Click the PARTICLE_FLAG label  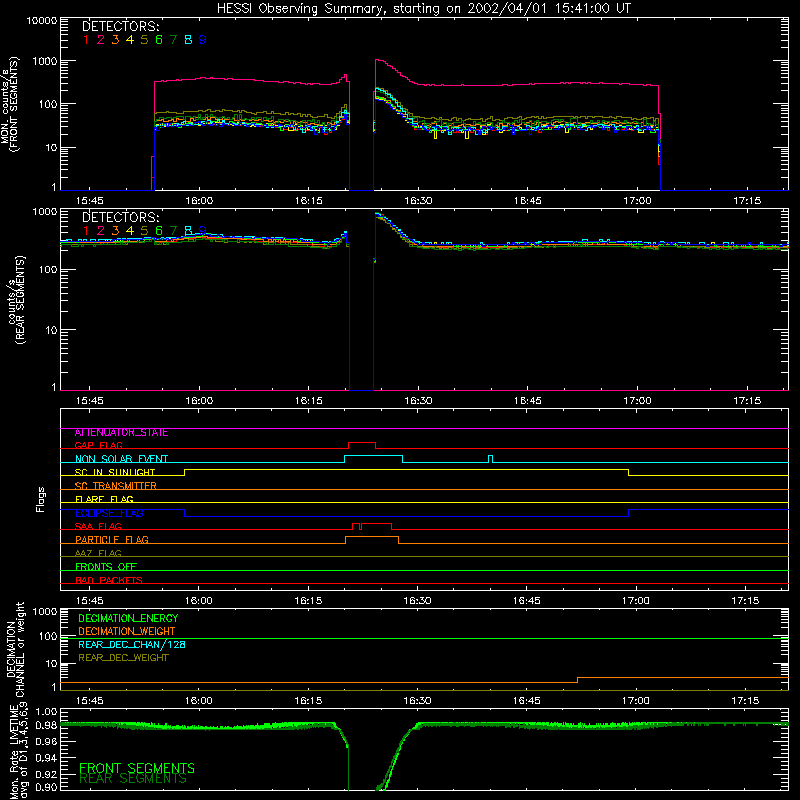(112, 540)
